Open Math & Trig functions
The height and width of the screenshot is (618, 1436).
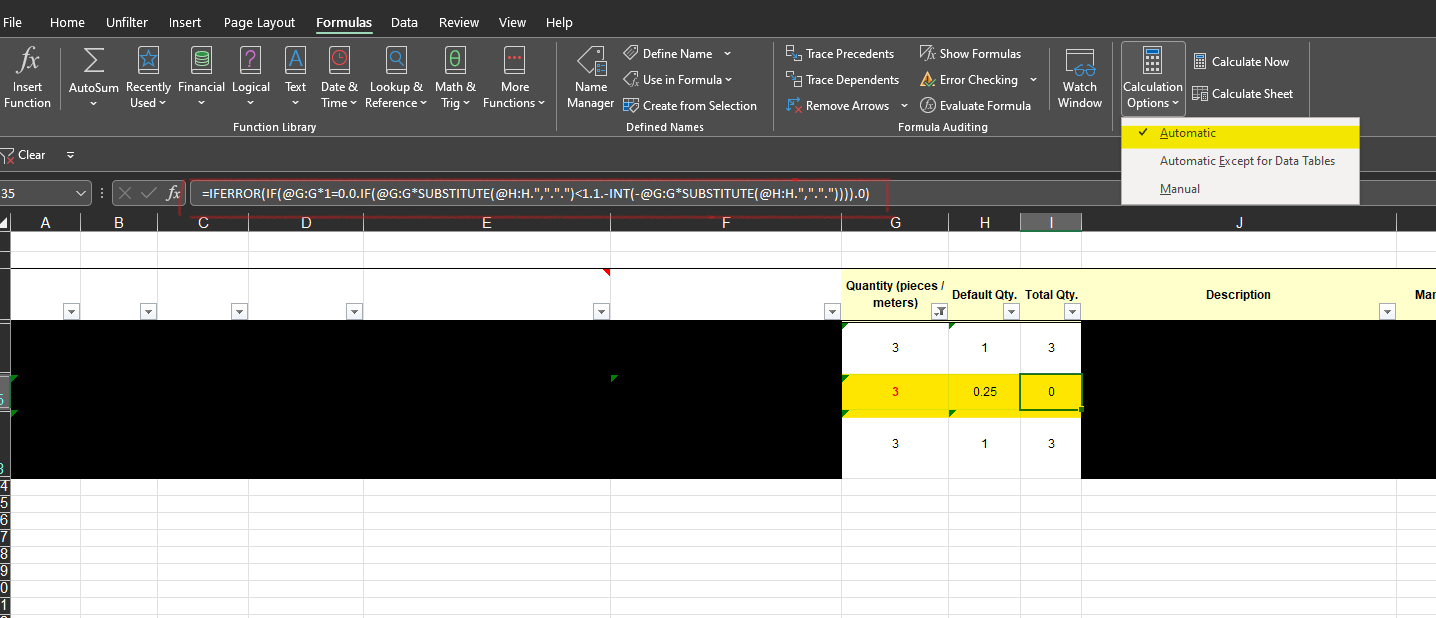455,78
